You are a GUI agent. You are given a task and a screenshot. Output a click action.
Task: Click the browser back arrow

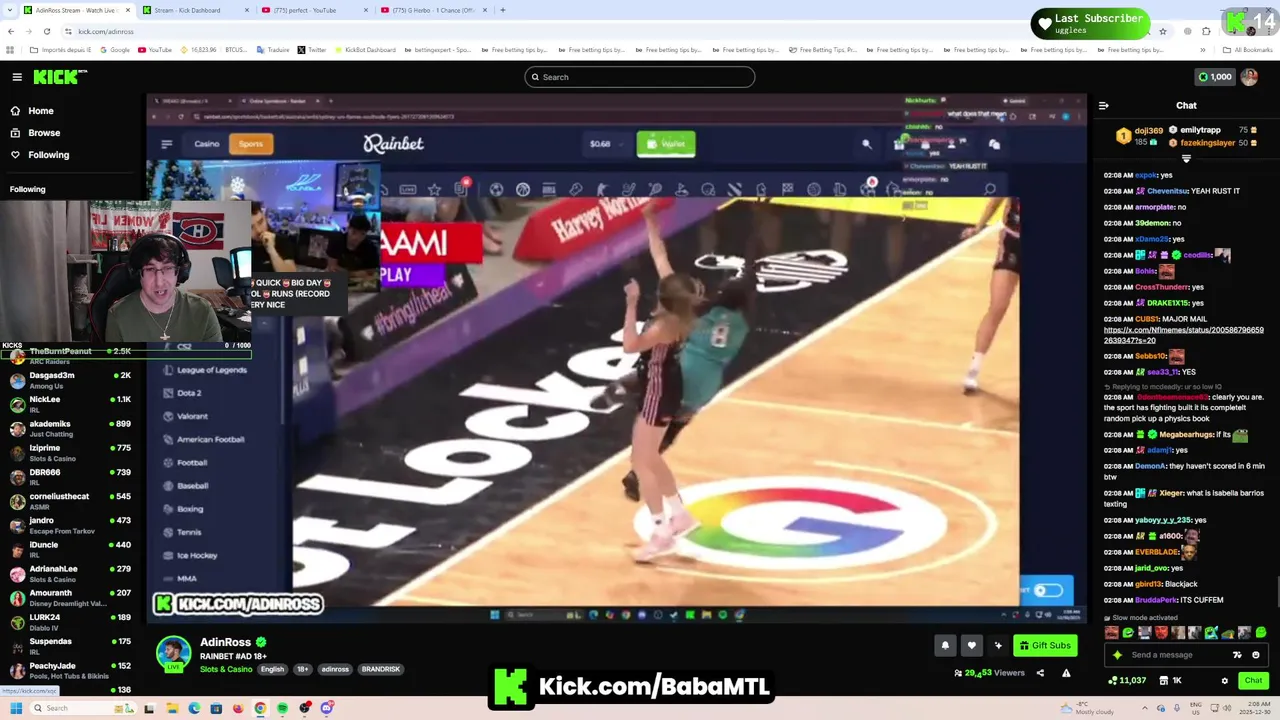pos(11,31)
